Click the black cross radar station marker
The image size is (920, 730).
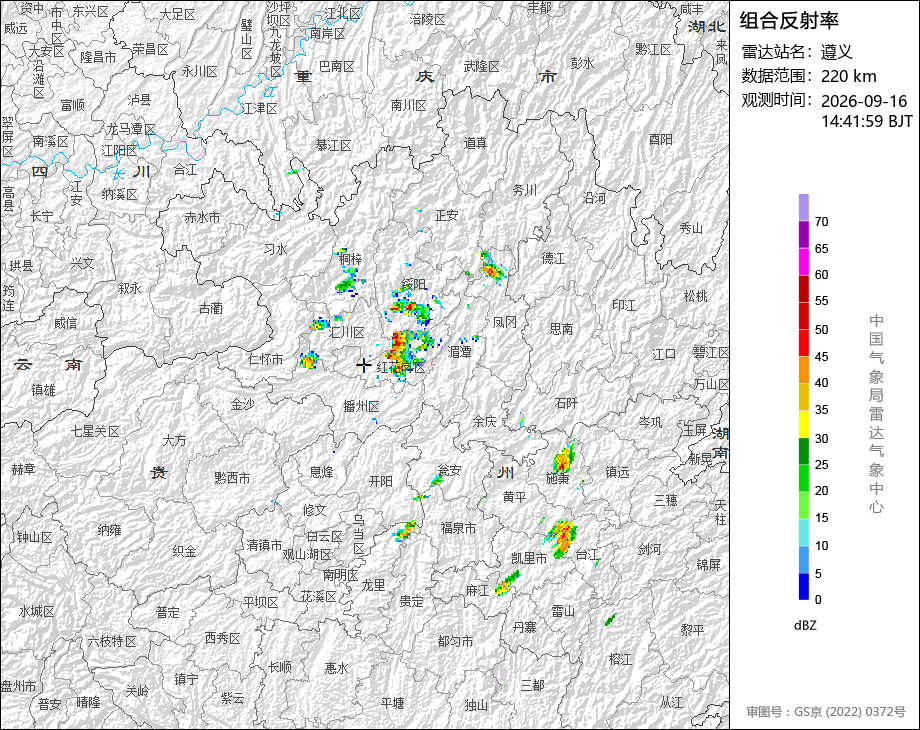coord(363,365)
